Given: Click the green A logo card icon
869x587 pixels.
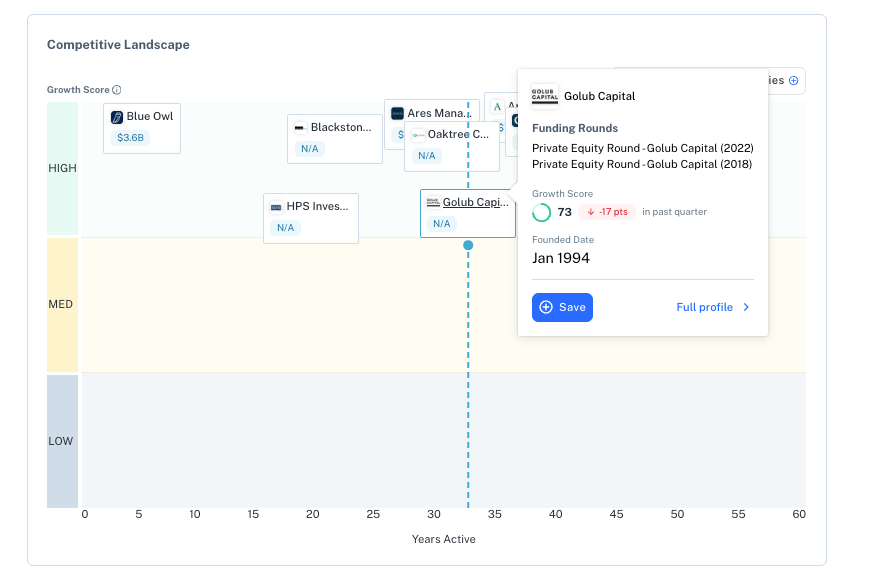Looking at the screenshot, I should 497,106.
